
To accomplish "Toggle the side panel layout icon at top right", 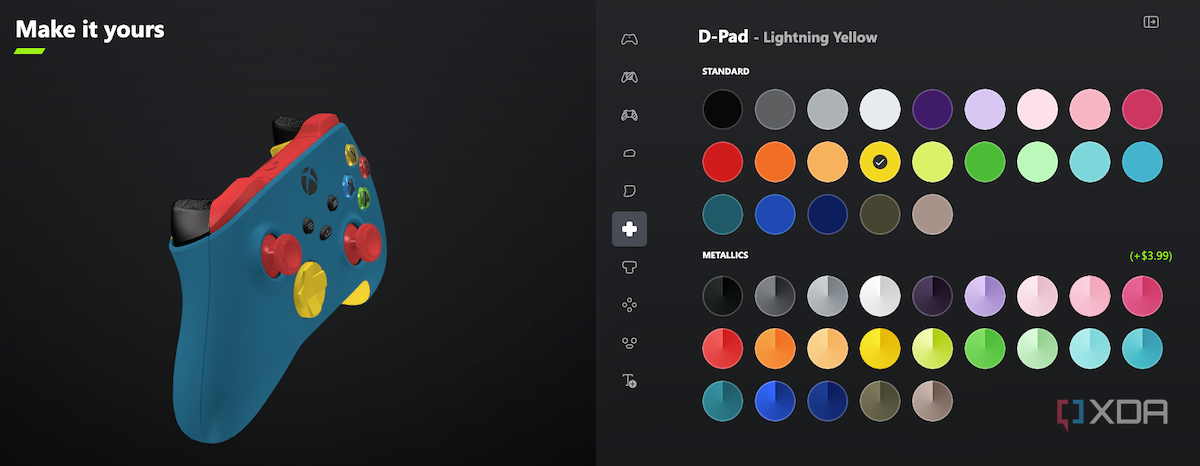I will point(1151,22).
